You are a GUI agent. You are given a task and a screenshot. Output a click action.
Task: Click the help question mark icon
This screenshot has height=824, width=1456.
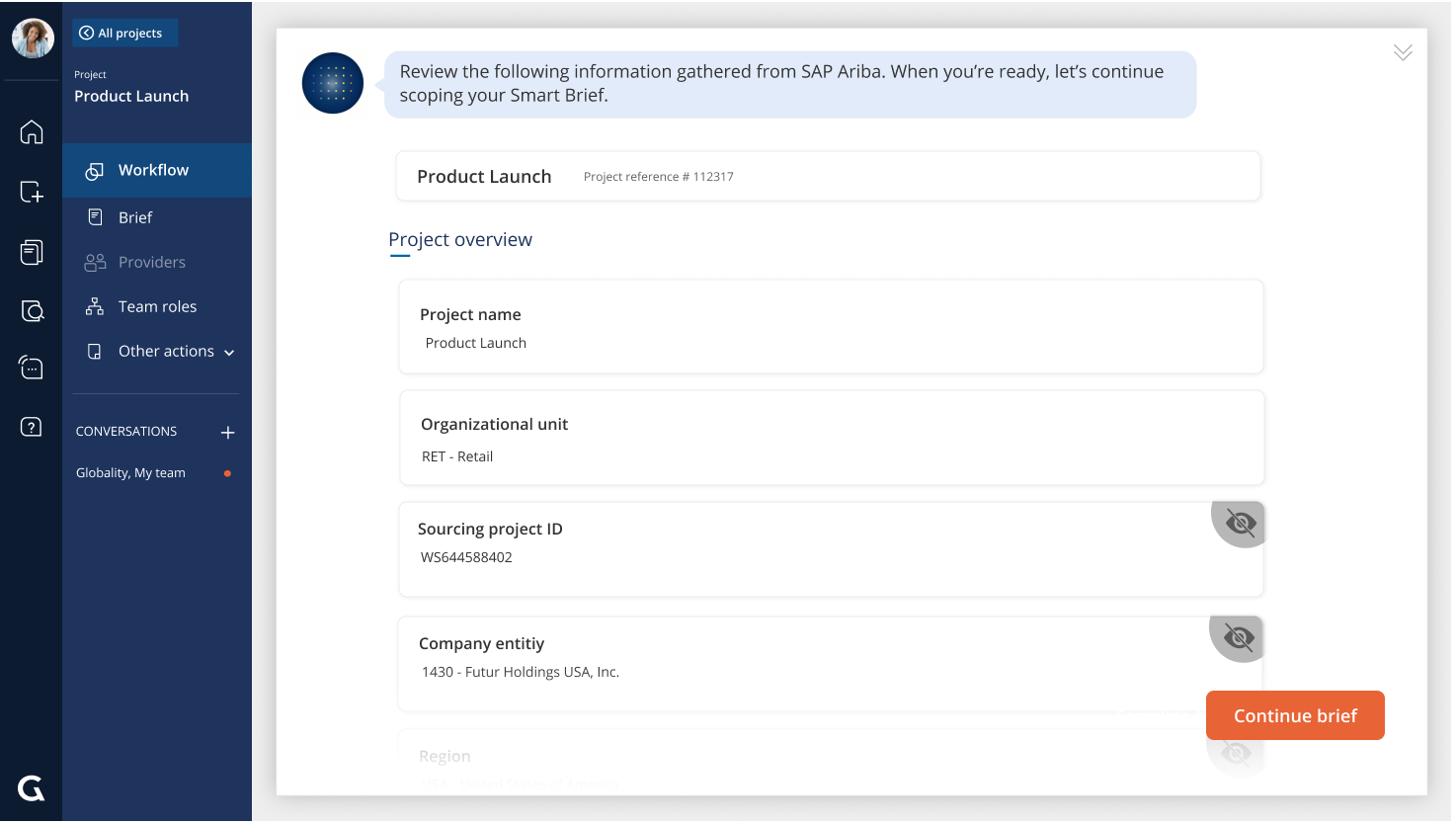click(32, 426)
